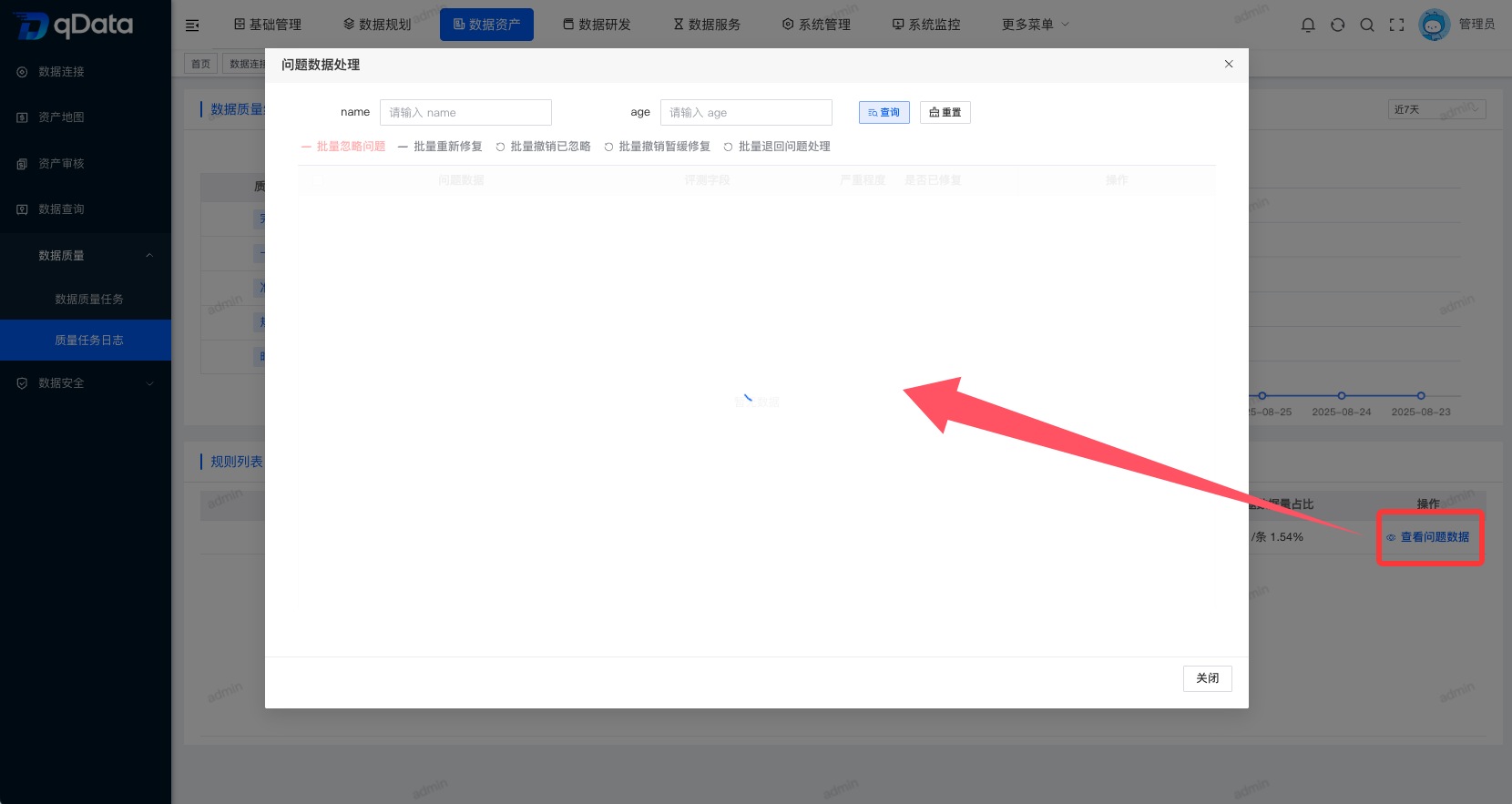Screen dimensions: 1512x804
Task: Click the 查看问题数据 link
Action: 1428,537
